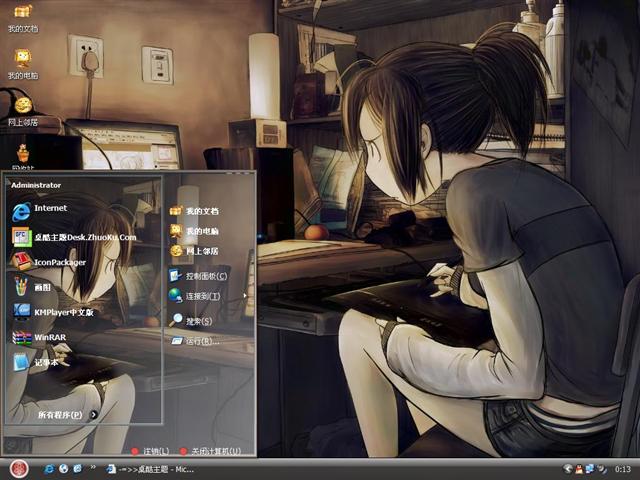Image resolution: width=640 pixels, height=480 pixels.
Task: Open 网上邻居 in start menu right column
Action: pos(194,251)
